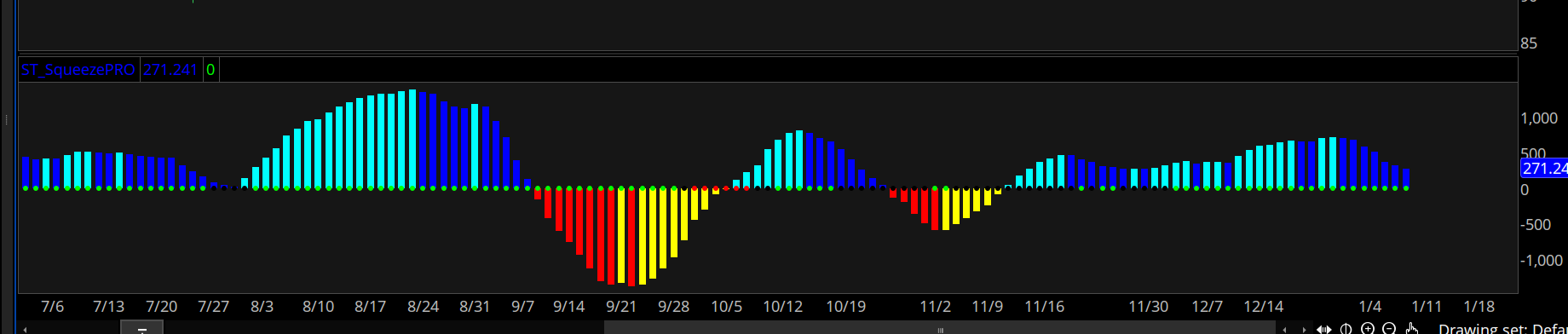This screenshot has height=334, width=1568.
Task: Click the 1/18 date label
Action: point(1479,307)
